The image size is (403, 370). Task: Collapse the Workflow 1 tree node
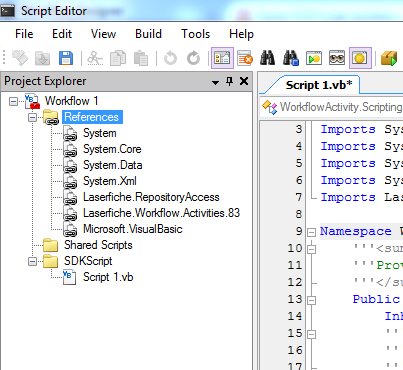point(13,101)
